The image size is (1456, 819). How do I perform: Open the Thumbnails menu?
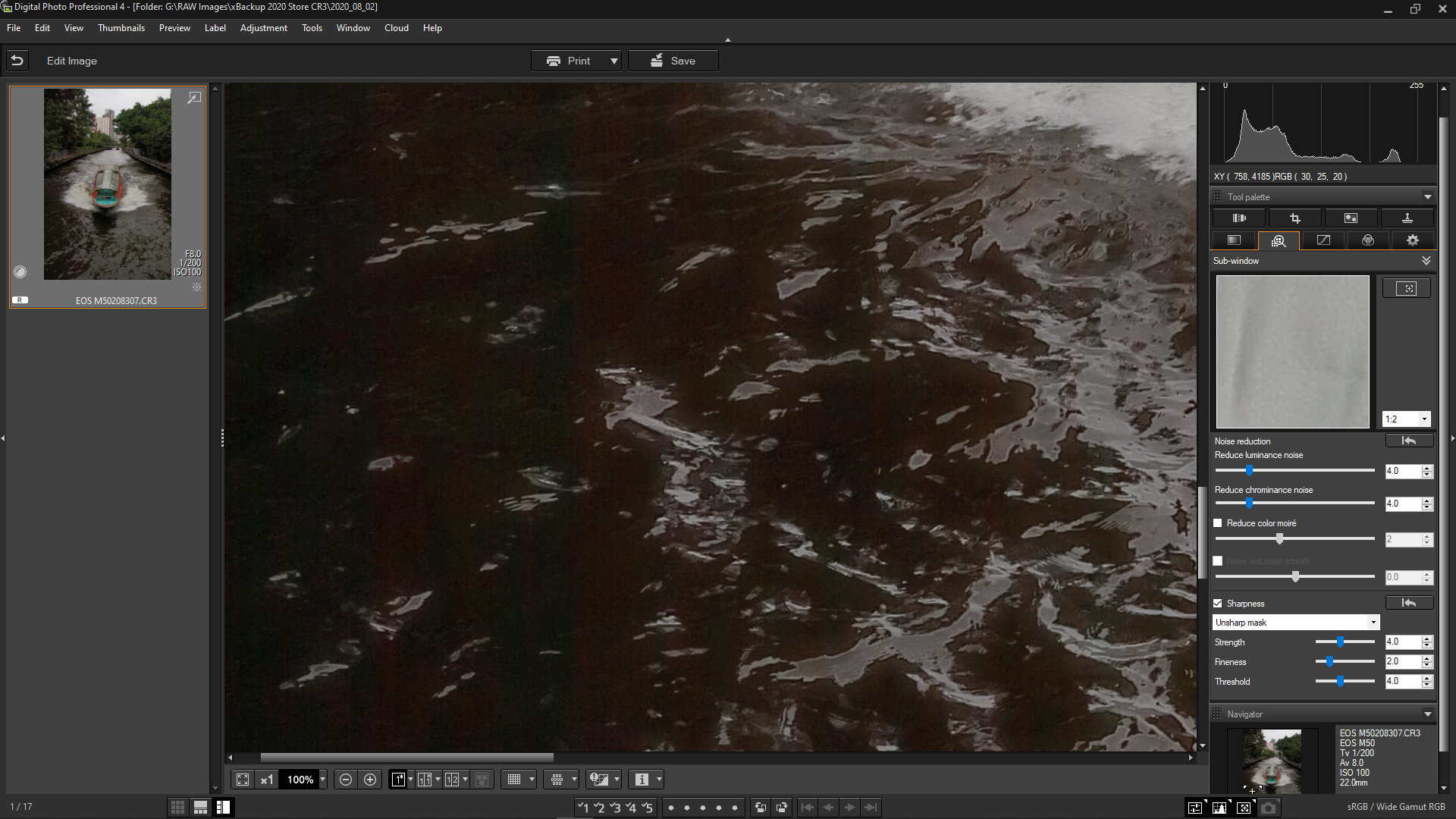[x=121, y=28]
